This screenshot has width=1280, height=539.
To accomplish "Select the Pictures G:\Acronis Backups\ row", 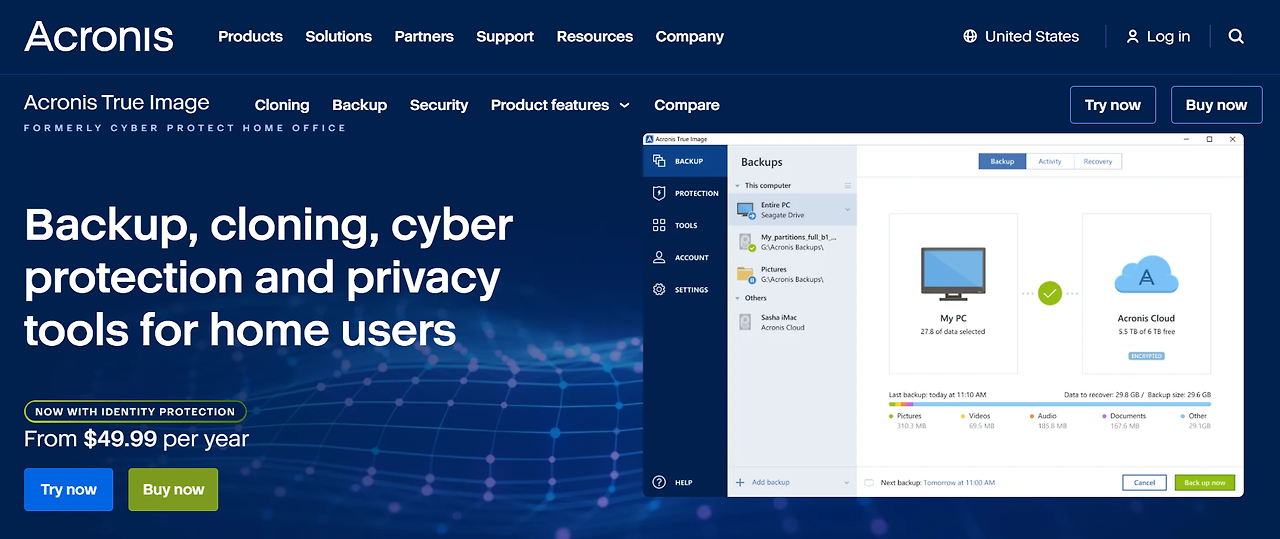I will [793, 274].
